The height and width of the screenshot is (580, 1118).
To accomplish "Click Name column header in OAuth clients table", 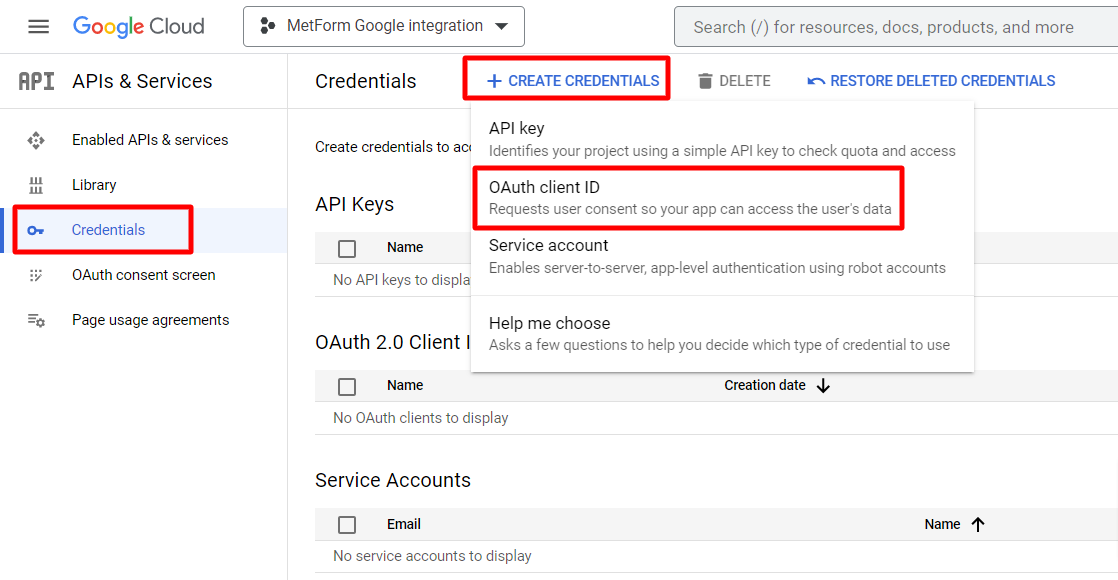I will click(x=405, y=385).
